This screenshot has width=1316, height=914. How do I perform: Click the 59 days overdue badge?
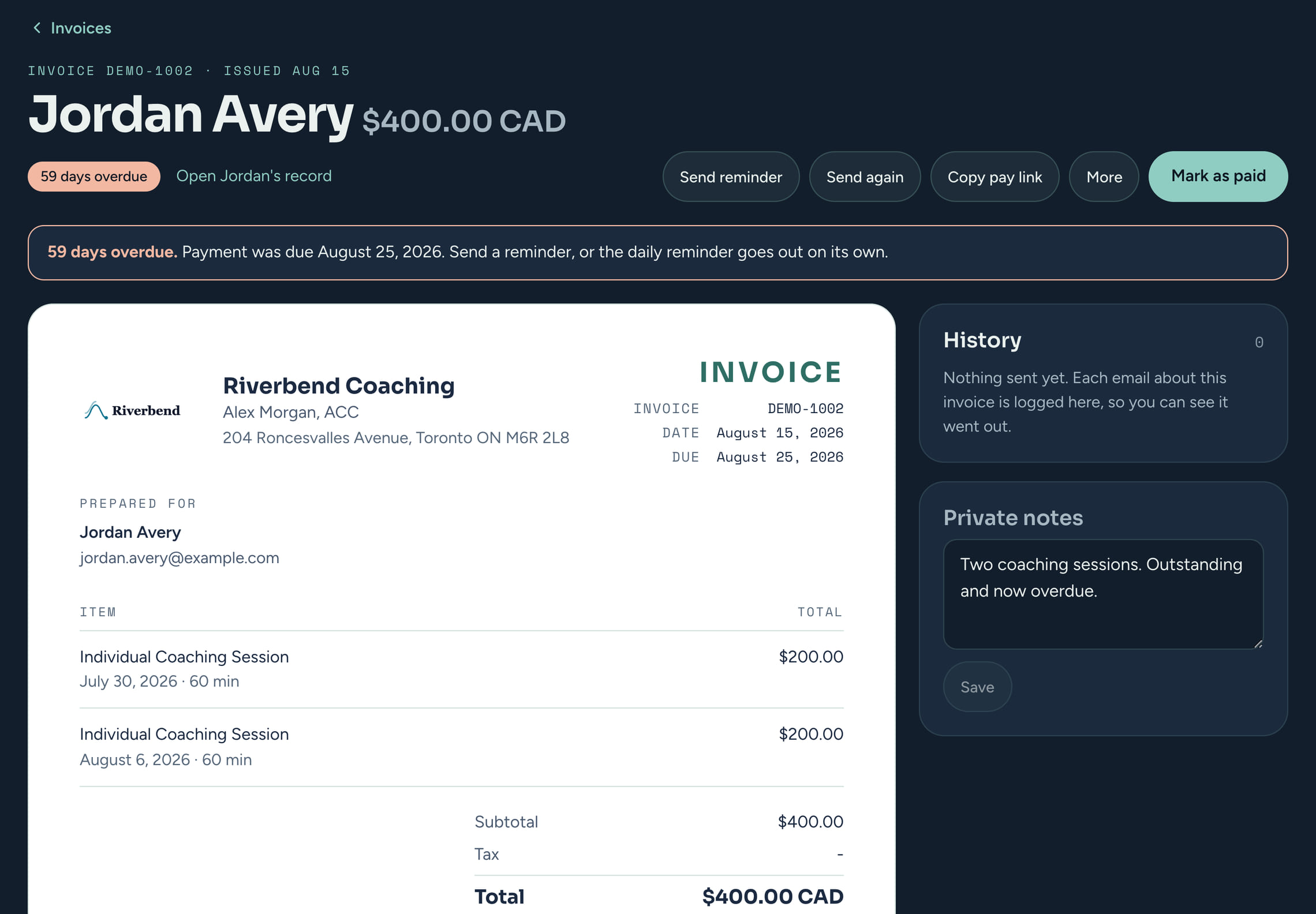pos(94,177)
